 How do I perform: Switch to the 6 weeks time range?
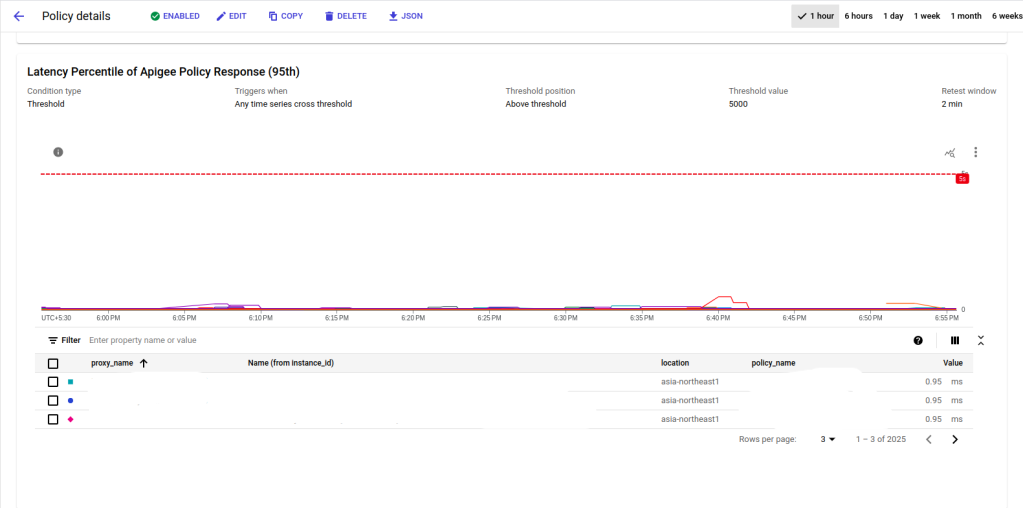point(1007,16)
